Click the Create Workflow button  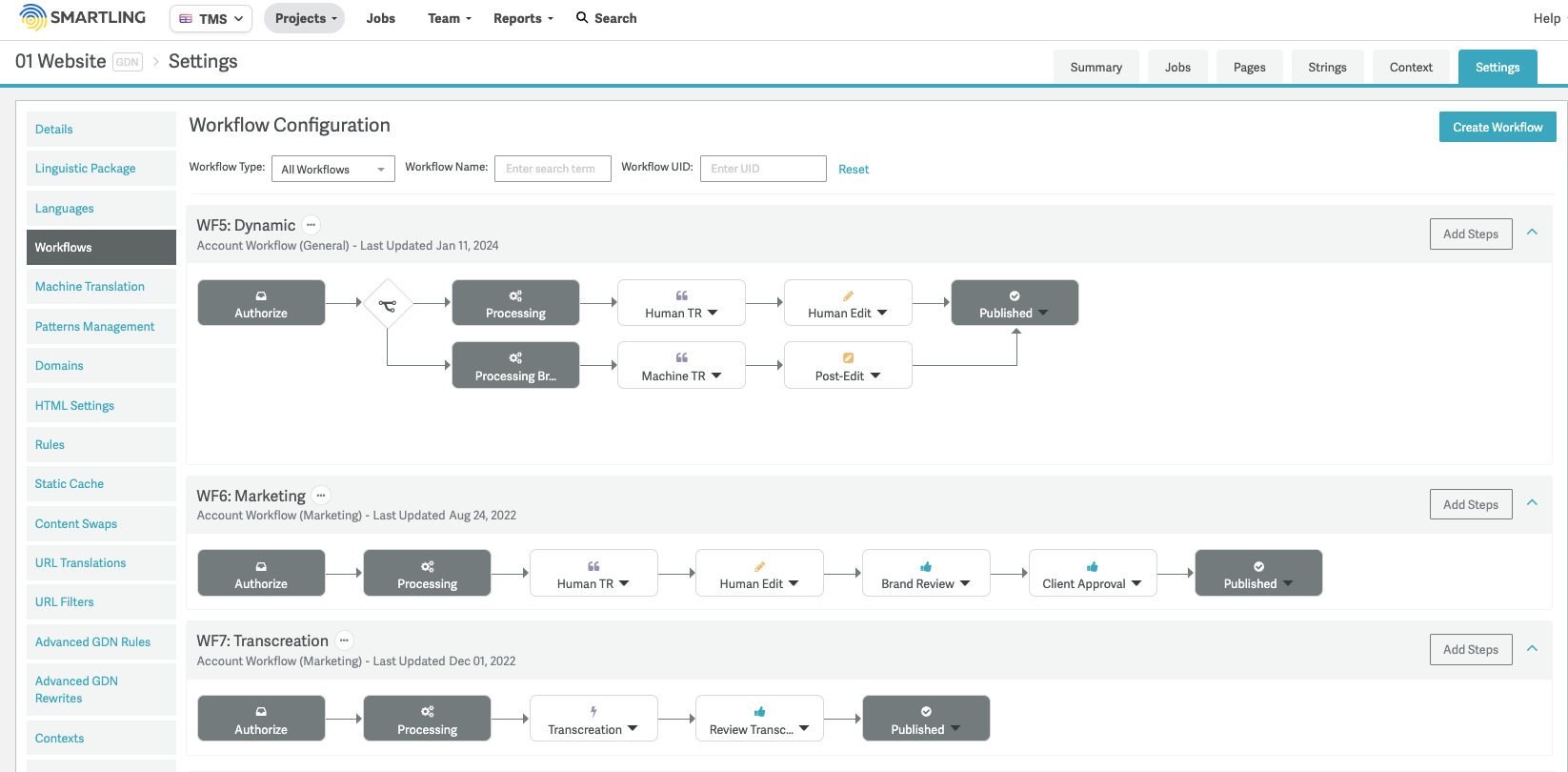(1497, 127)
